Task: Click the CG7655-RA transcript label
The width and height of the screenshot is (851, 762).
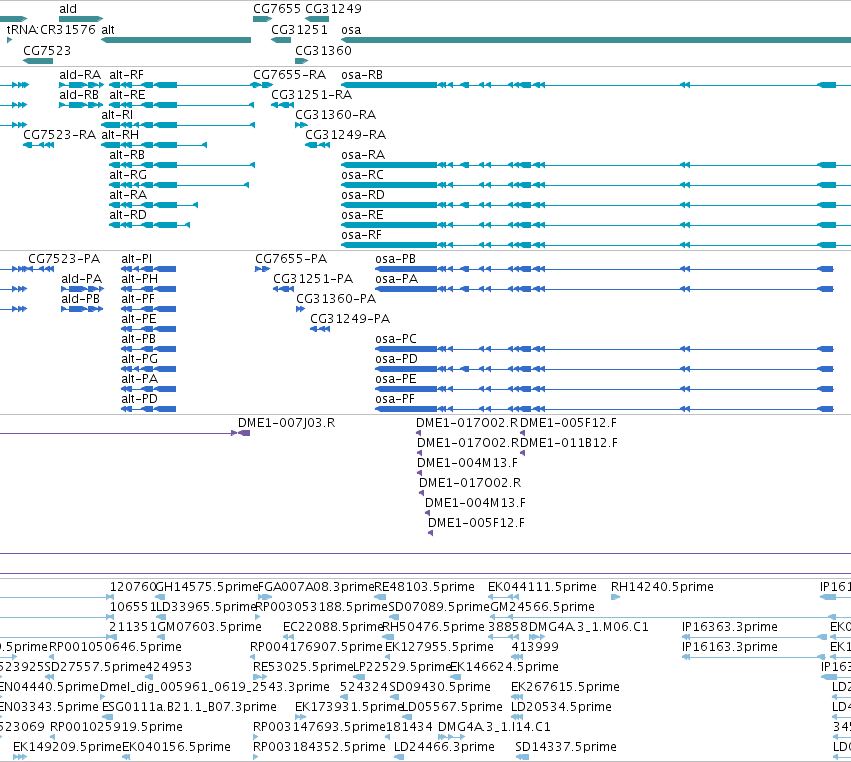Action: [x=289, y=74]
